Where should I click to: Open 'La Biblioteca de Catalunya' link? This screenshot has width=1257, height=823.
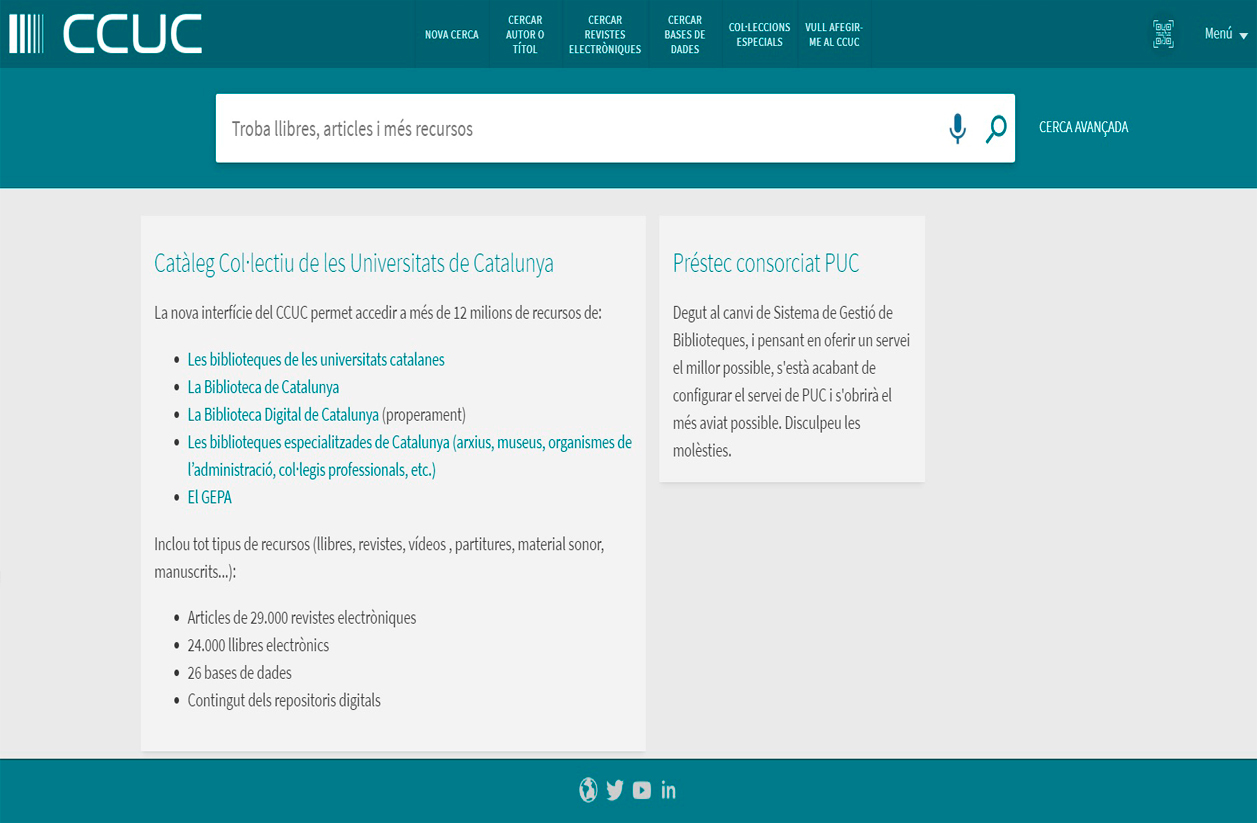tap(263, 387)
